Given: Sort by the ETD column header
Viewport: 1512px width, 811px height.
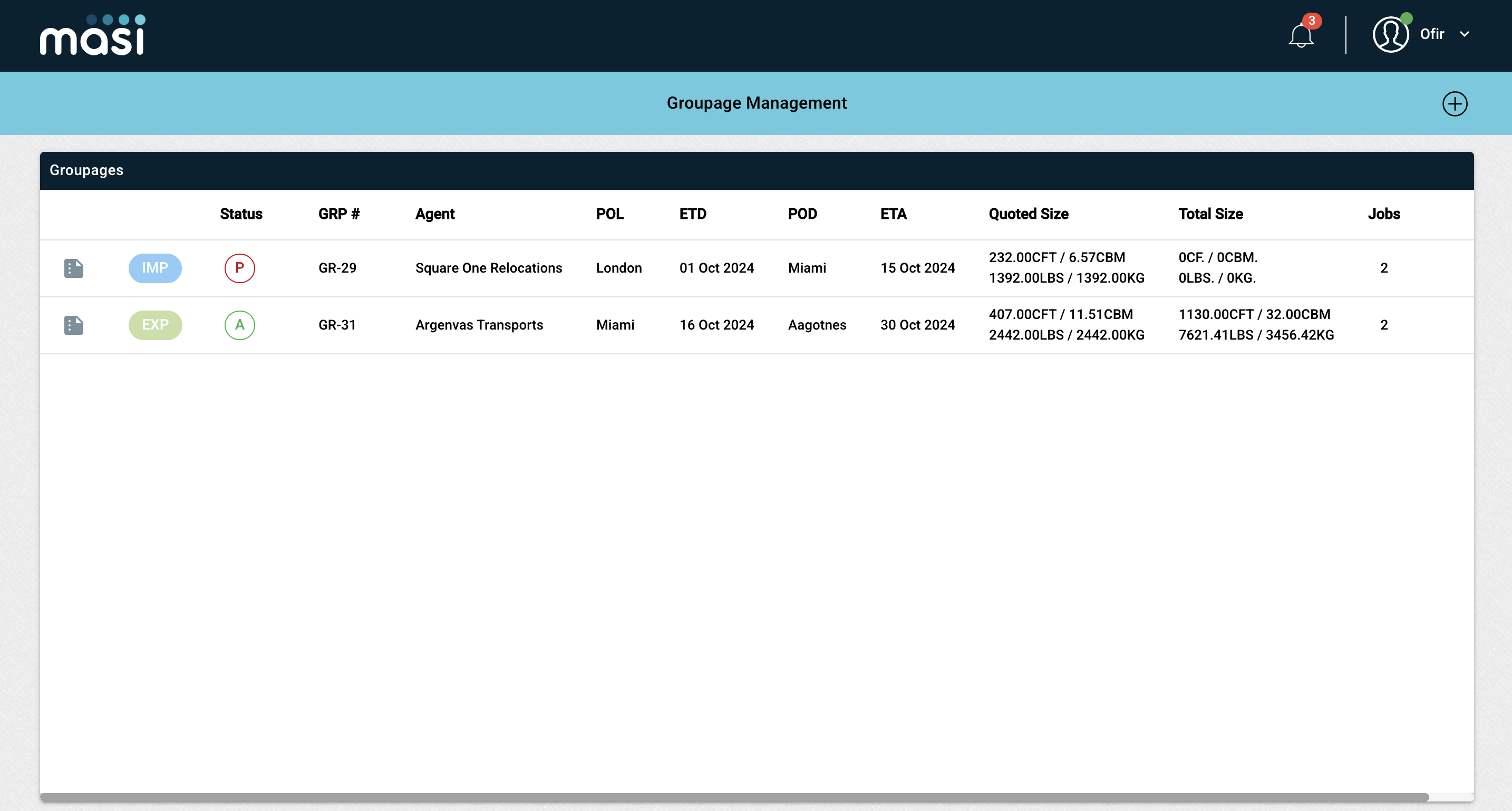Looking at the screenshot, I should click(x=693, y=214).
